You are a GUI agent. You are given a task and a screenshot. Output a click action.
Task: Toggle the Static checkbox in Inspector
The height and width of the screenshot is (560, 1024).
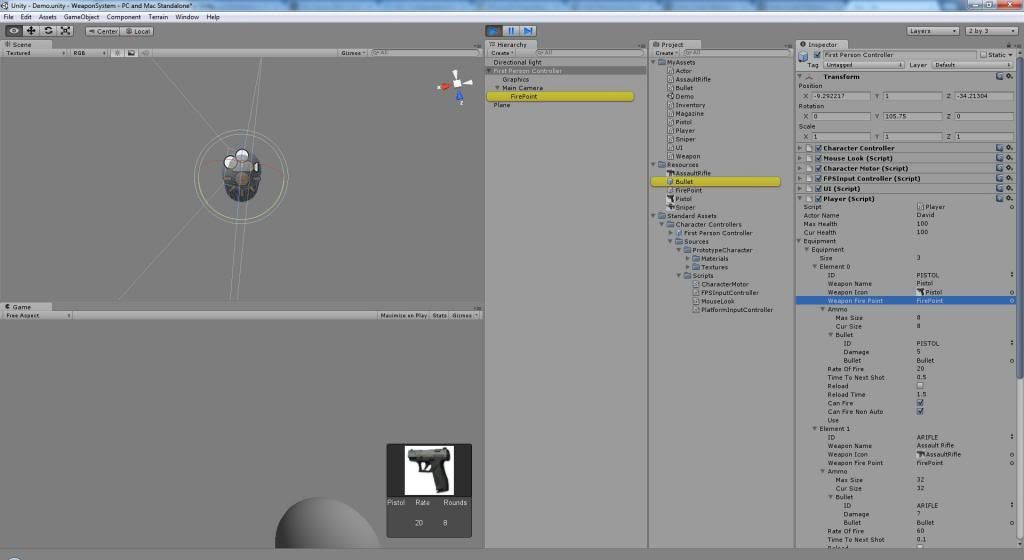pos(983,55)
